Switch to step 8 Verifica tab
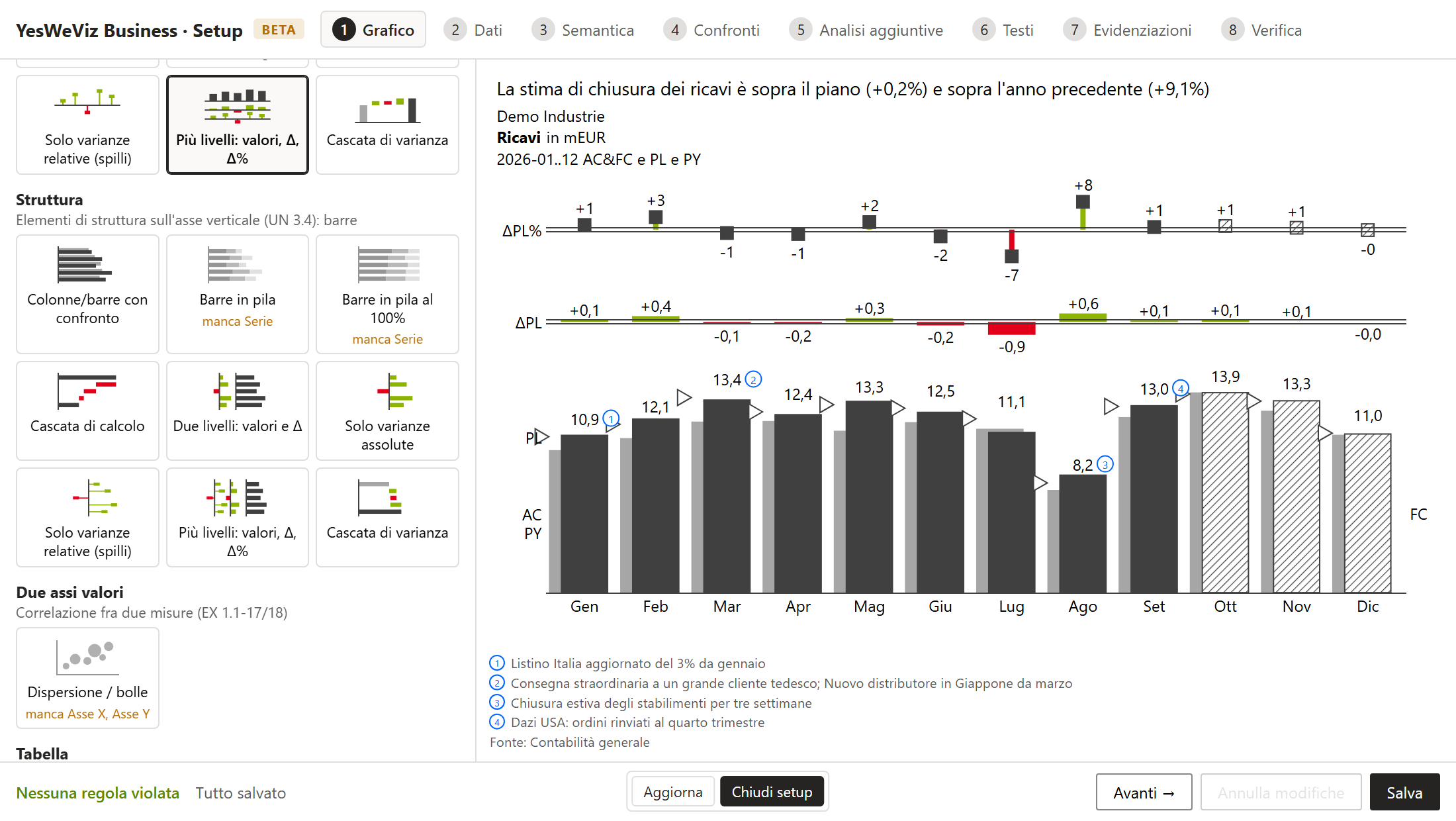The width and height of the screenshot is (1456, 821). 1262,30
